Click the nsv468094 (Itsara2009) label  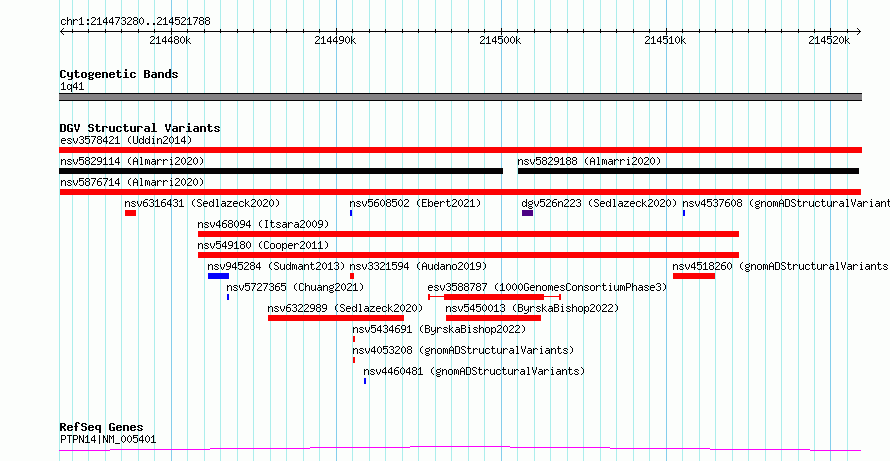263,224
